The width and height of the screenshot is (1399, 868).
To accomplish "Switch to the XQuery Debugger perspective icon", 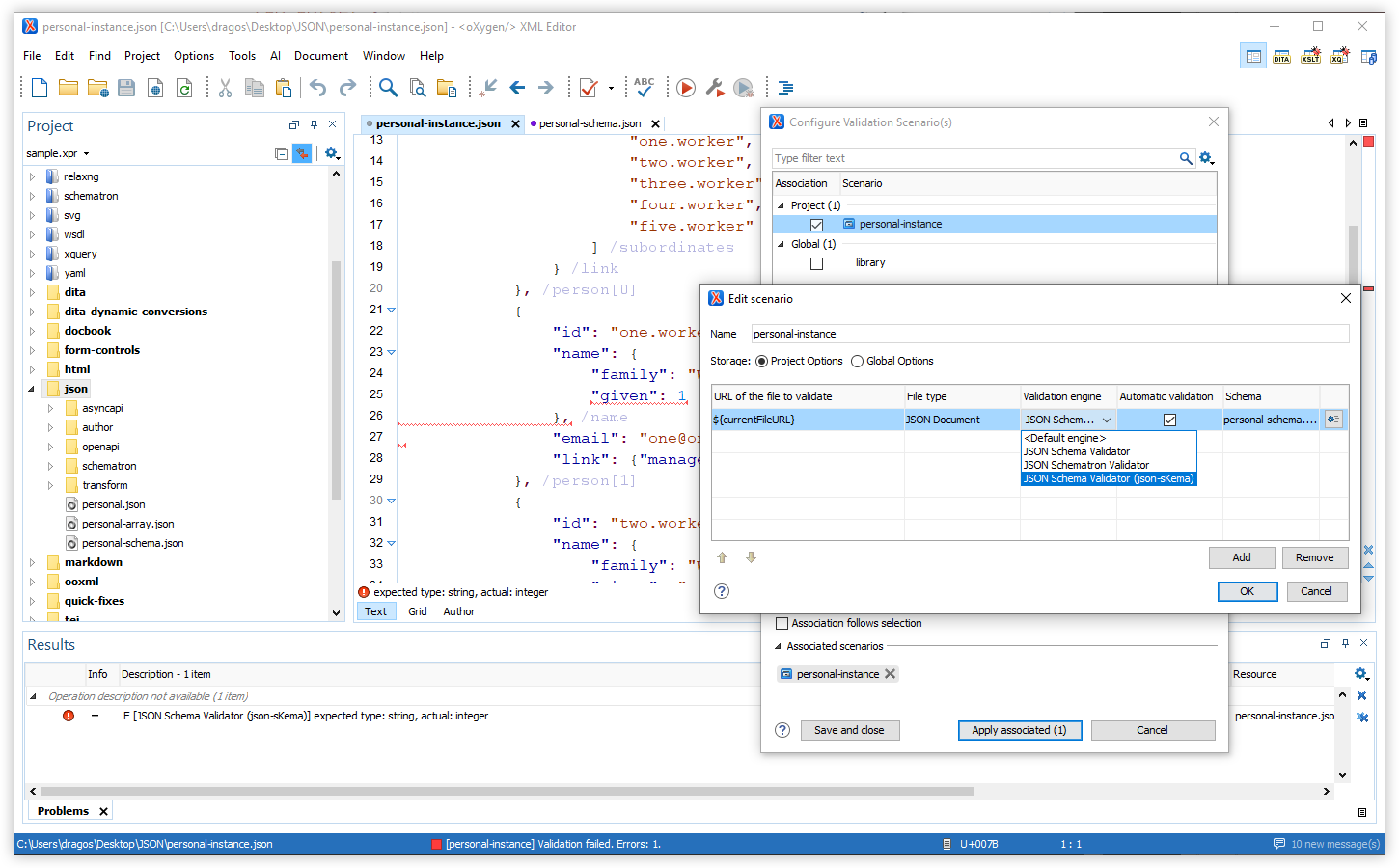I will [1340, 57].
